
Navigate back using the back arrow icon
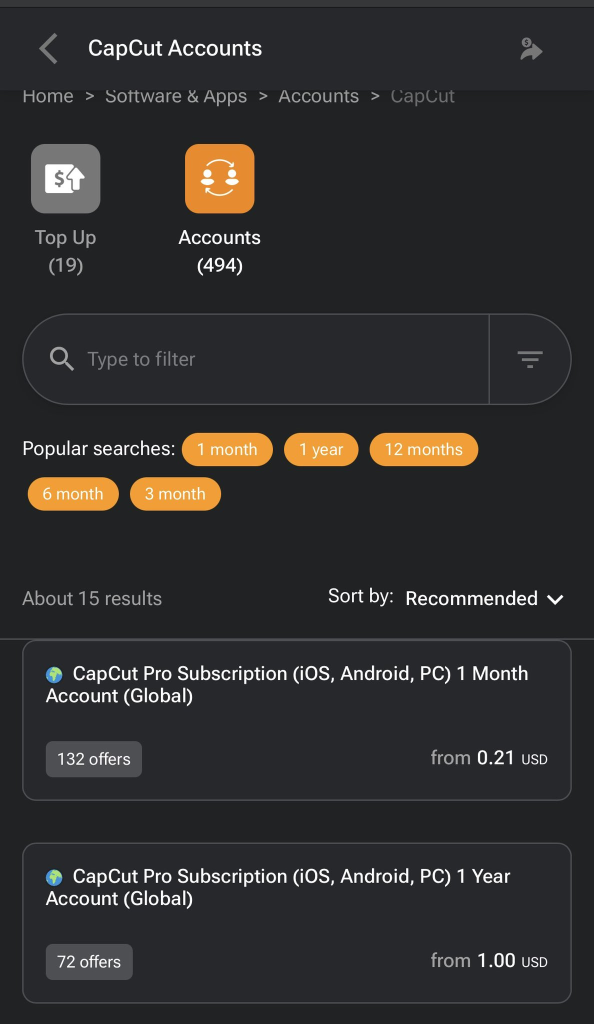click(47, 48)
